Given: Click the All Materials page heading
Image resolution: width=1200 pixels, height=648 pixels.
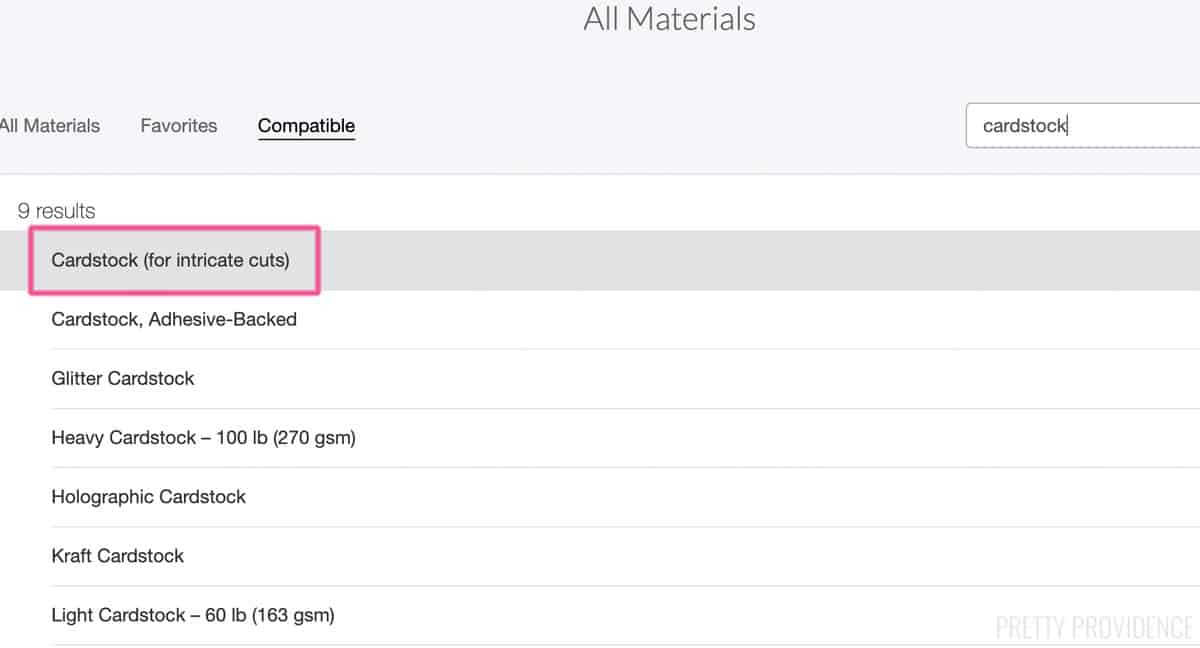Looking at the screenshot, I should click(x=669, y=18).
